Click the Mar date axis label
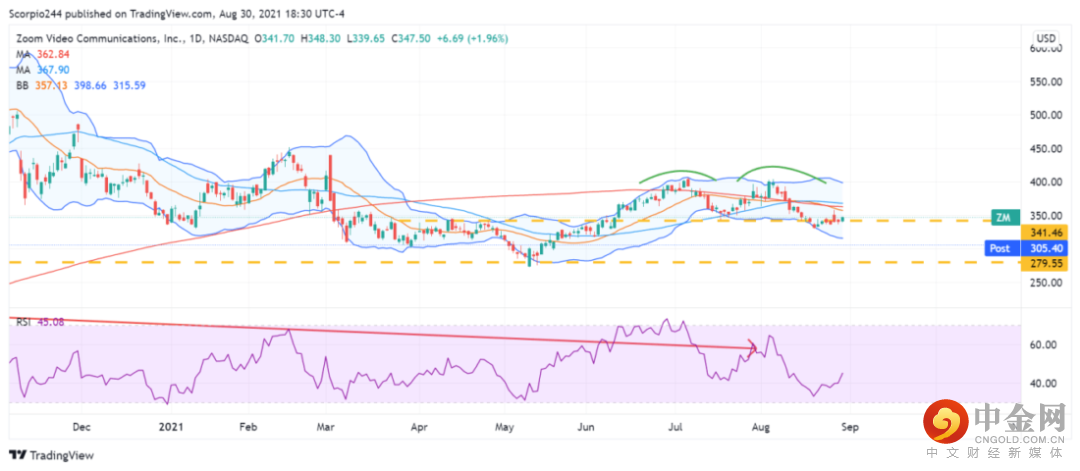 [x=326, y=427]
